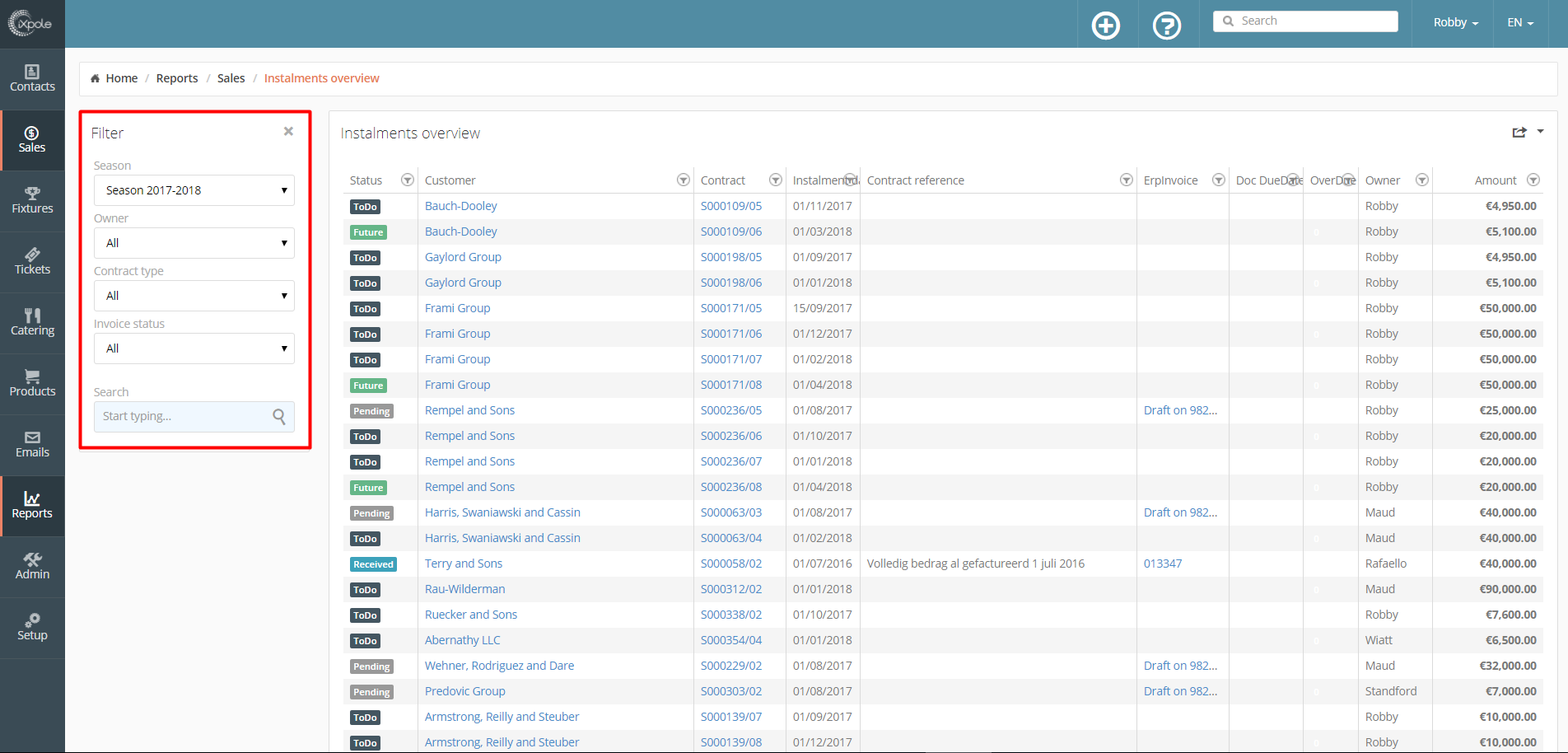Click Instalments overview breadcrumb

(321, 78)
